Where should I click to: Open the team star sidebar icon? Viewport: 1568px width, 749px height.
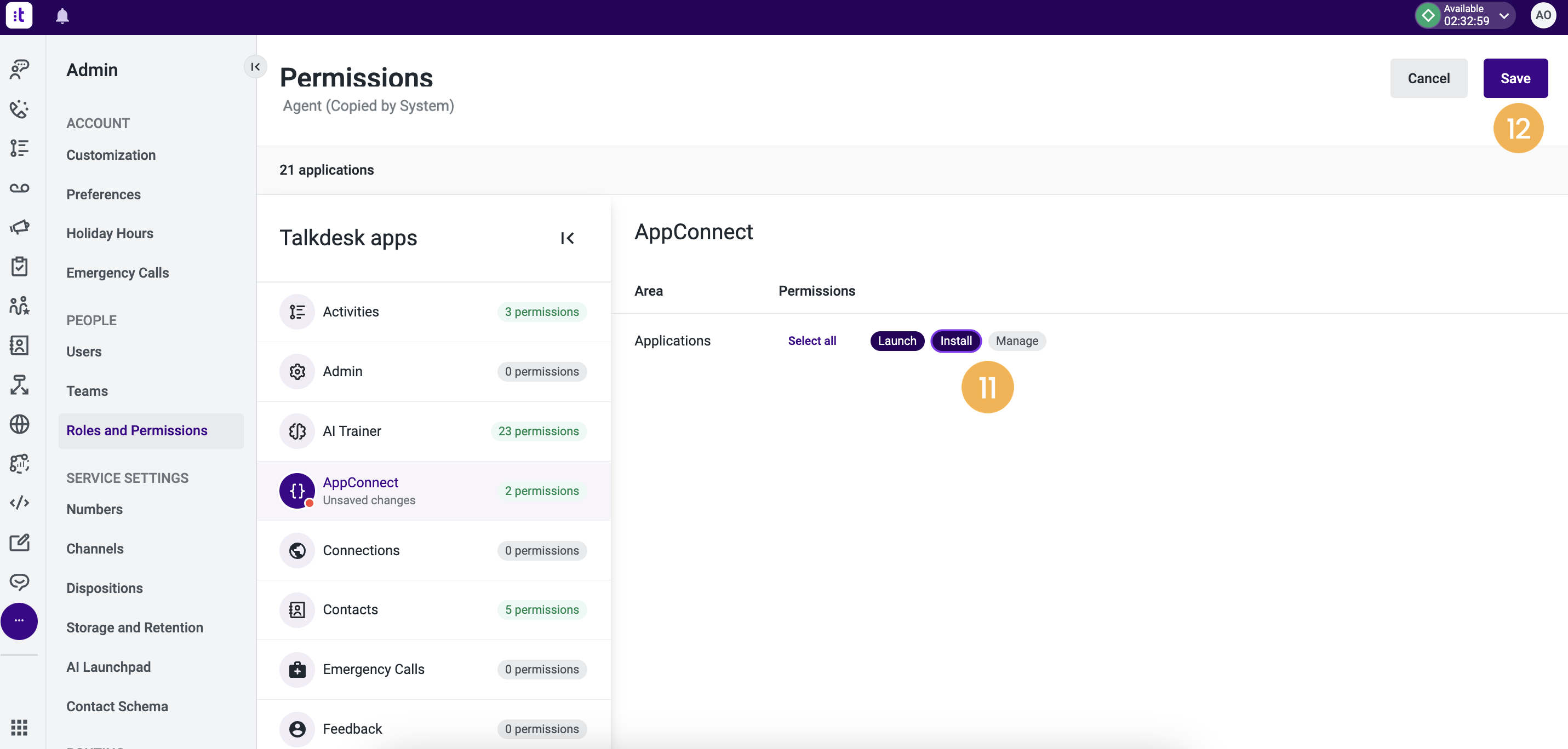click(20, 306)
